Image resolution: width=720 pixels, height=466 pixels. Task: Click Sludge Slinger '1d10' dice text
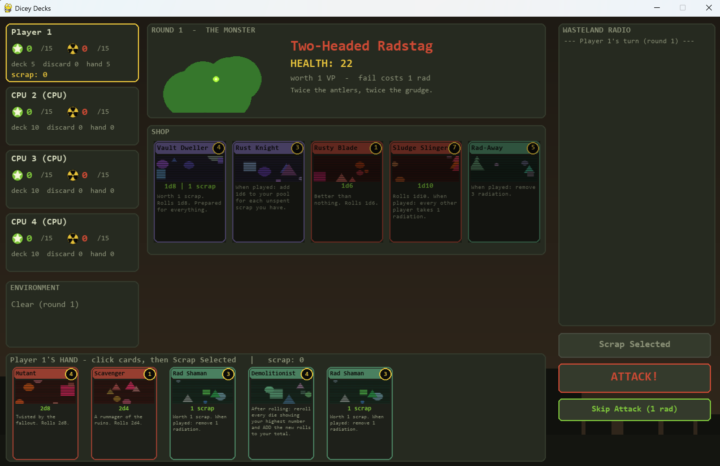pyautogui.click(x=425, y=186)
